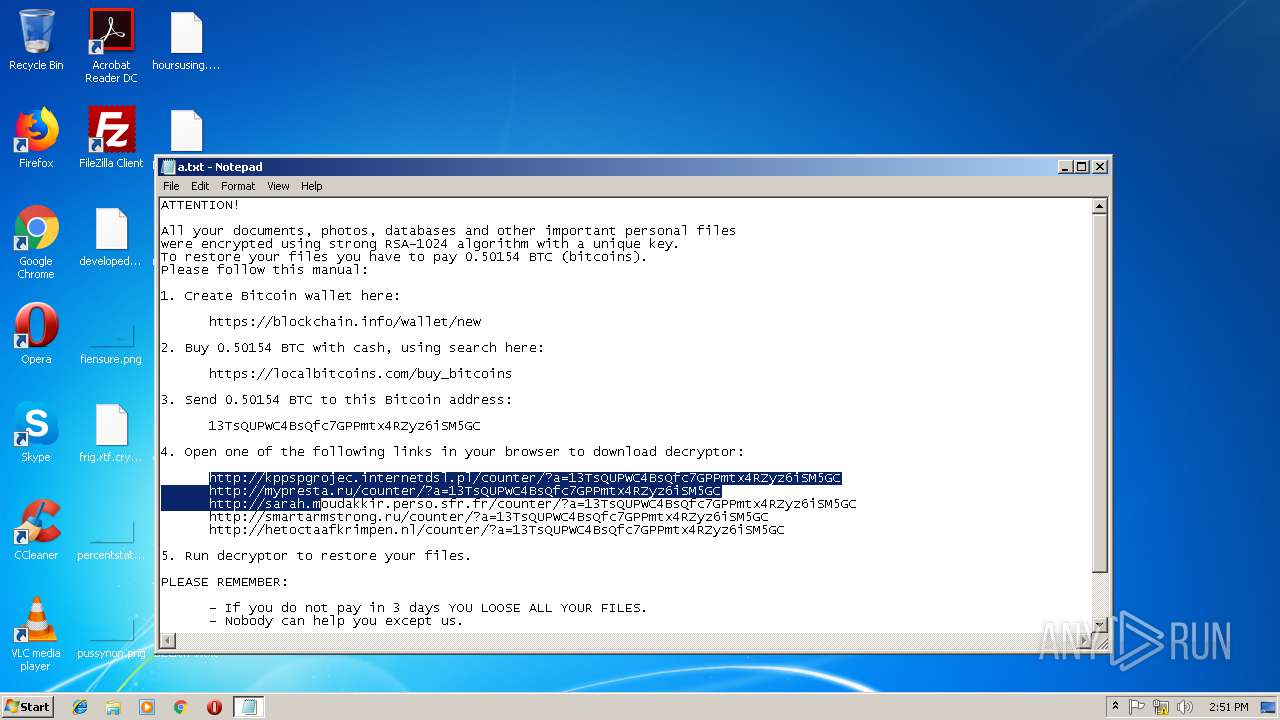Click the Start button
Image resolution: width=1280 pixels, height=720 pixels.
point(27,707)
